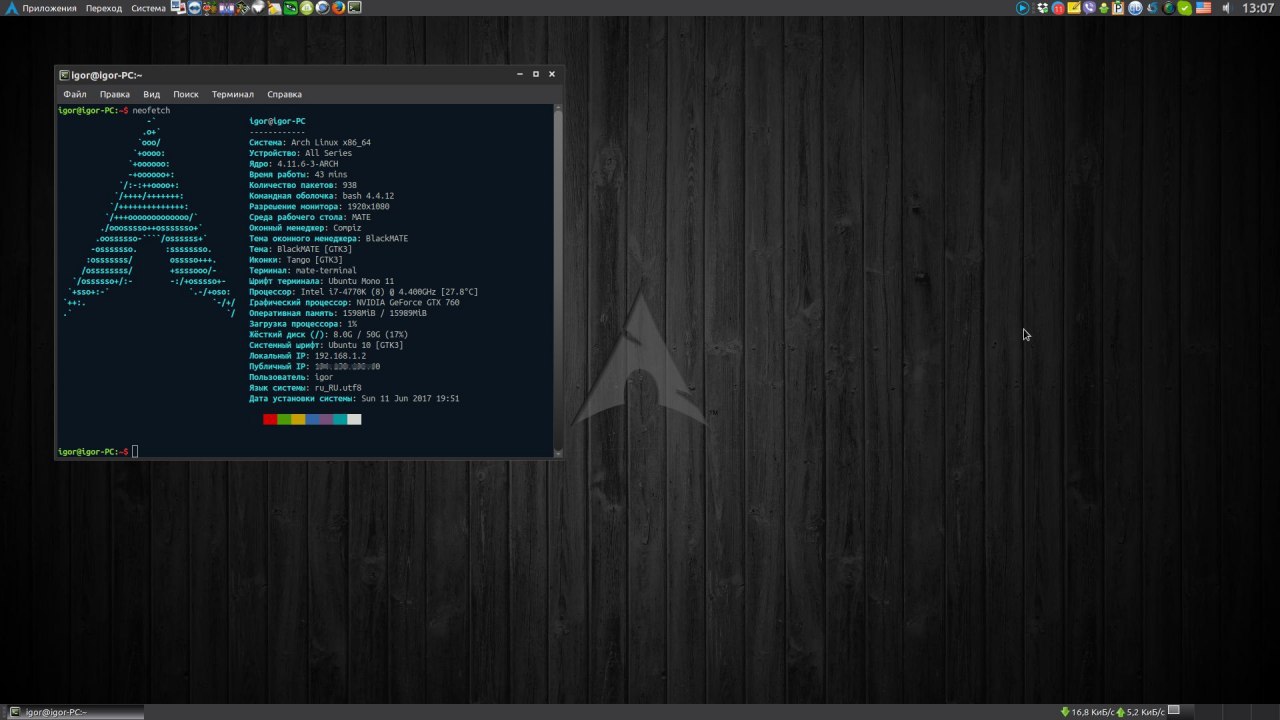Open the qBittorrent tray icon

tap(1135, 8)
